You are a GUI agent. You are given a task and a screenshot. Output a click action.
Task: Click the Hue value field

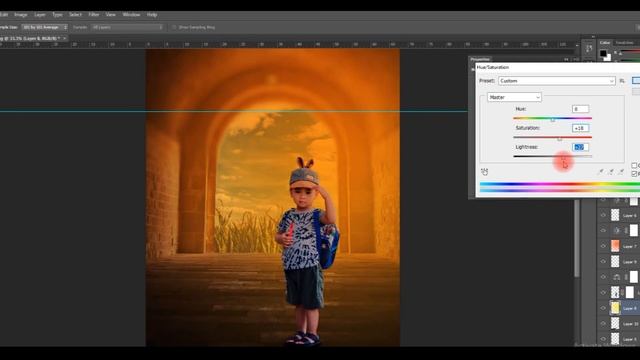click(580, 109)
